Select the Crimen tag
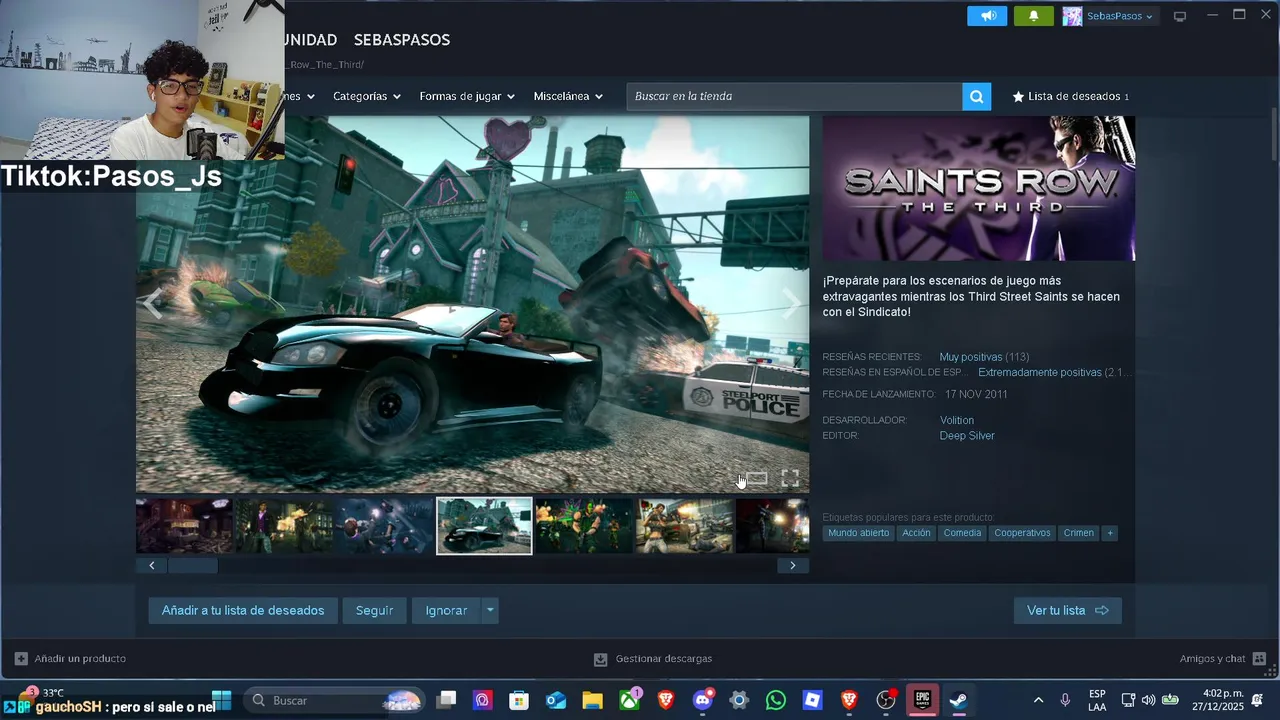Image resolution: width=1280 pixels, height=720 pixels. coord(1078,533)
